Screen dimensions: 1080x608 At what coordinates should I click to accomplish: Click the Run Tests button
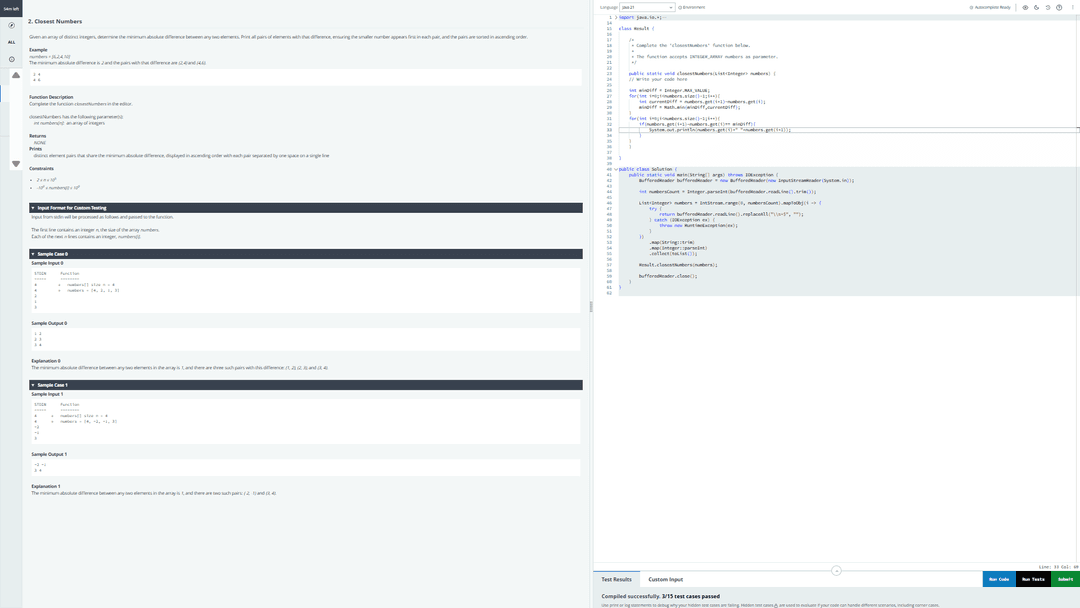[x=1033, y=579]
